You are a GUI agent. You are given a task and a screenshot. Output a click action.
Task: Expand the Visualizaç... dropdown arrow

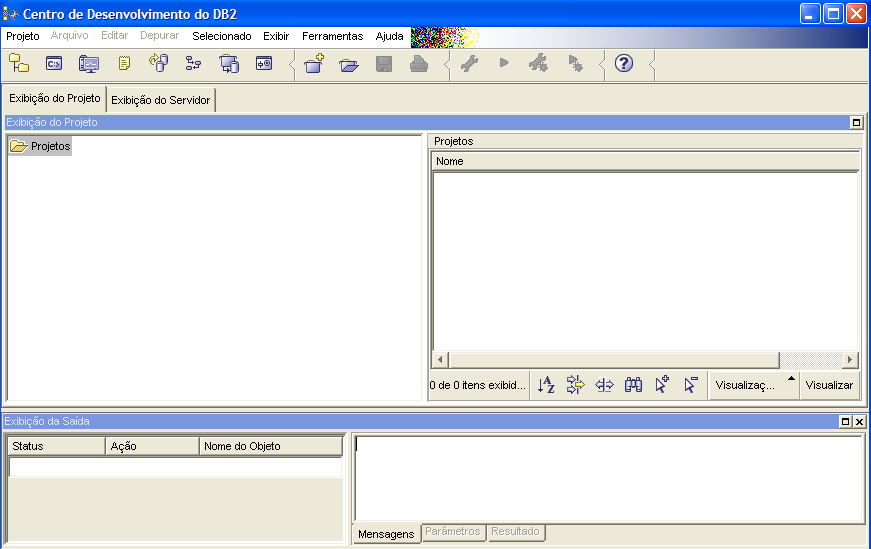click(791, 380)
